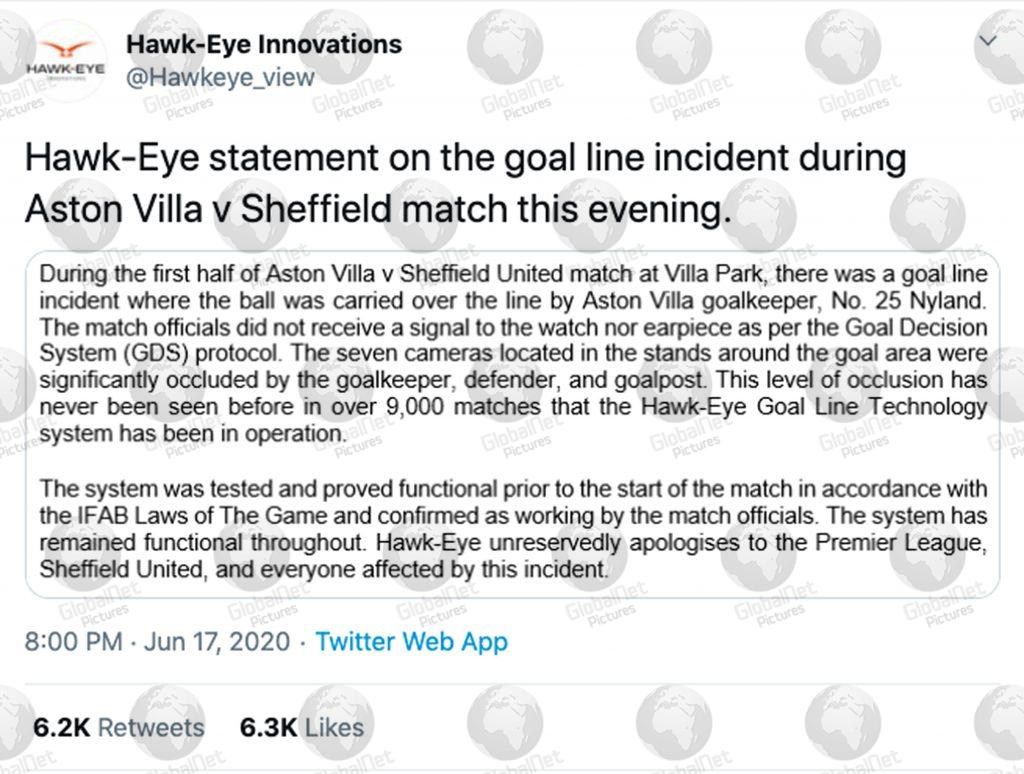Expand the tweet options chevron menu
This screenshot has width=1024, height=774.
point(987,41)
